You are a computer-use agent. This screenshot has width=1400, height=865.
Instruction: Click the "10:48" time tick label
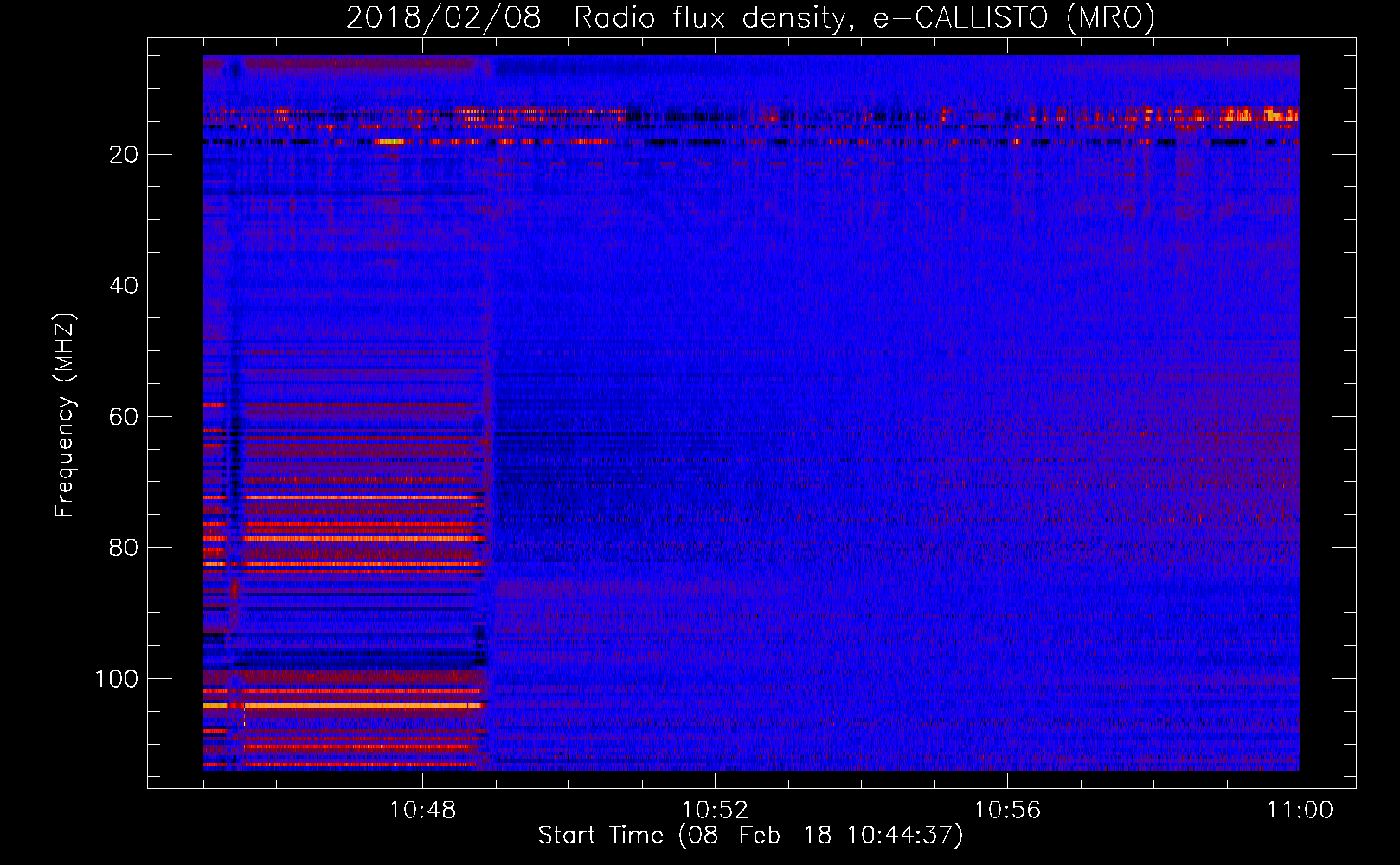click(422, 811)
